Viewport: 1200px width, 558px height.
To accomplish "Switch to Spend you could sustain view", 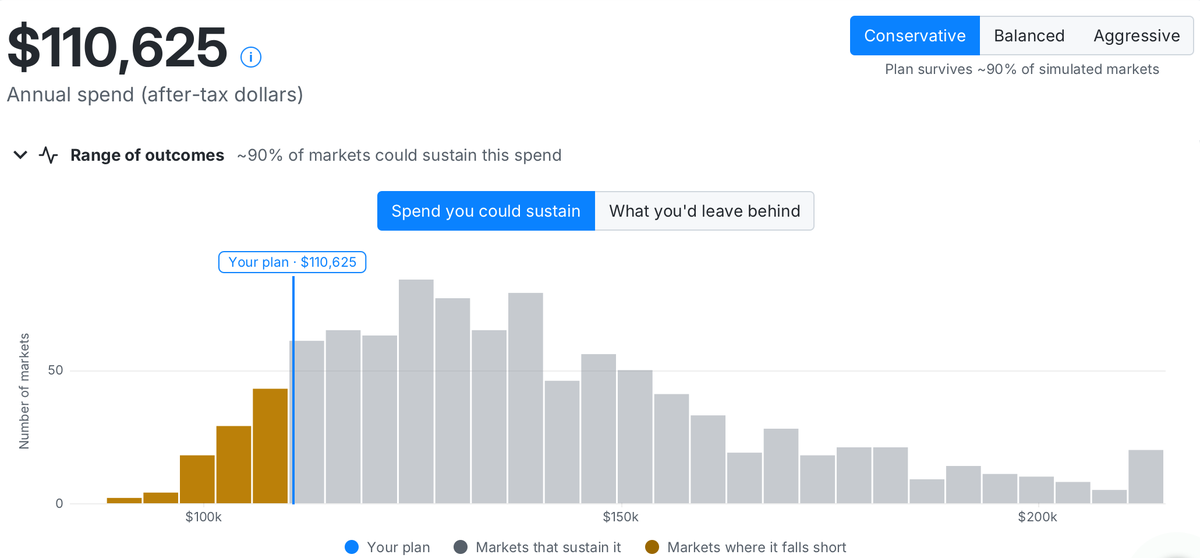I will [486, 211].
